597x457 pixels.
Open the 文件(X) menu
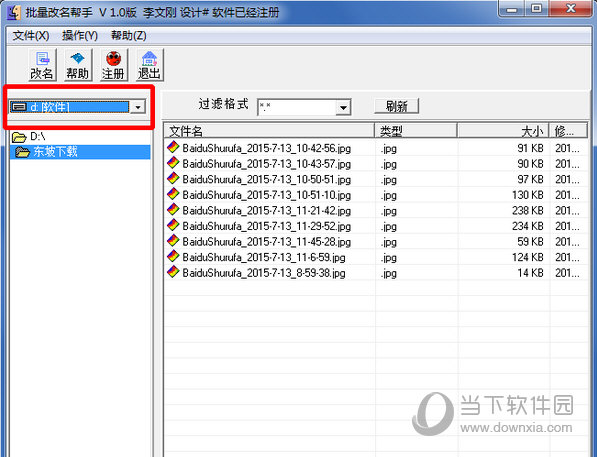(x=31, y=36)
